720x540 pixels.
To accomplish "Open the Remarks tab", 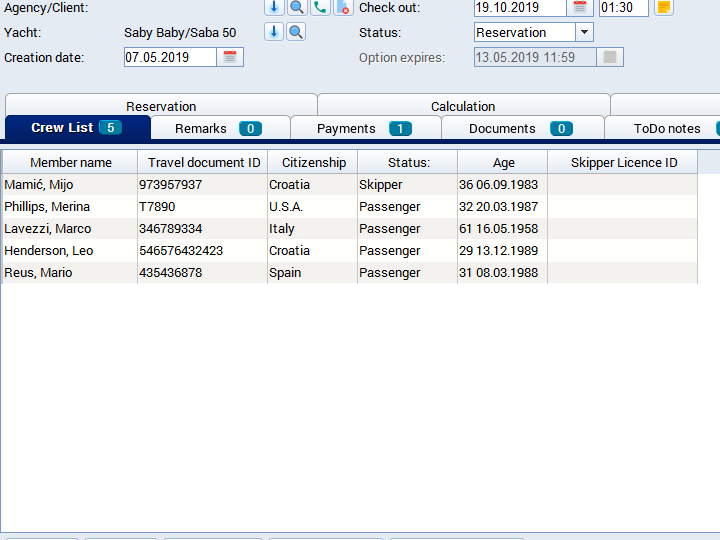I will point(219,128).
